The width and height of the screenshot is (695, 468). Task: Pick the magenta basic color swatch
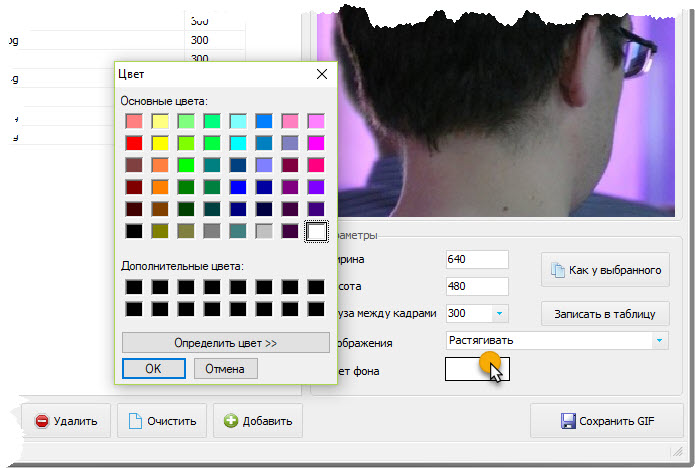point(316,143)
